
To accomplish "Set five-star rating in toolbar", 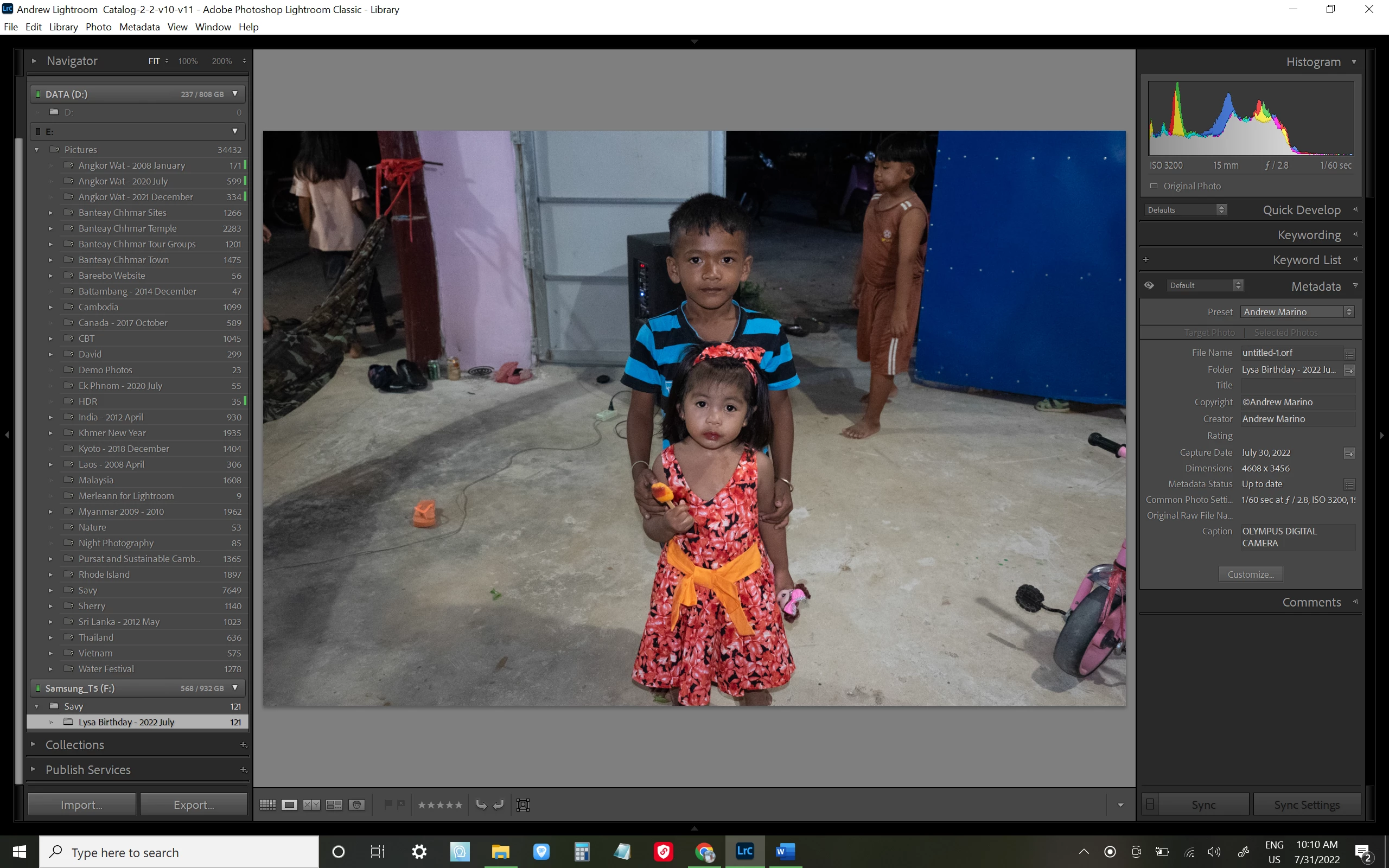I will click(x=458, y=805).
